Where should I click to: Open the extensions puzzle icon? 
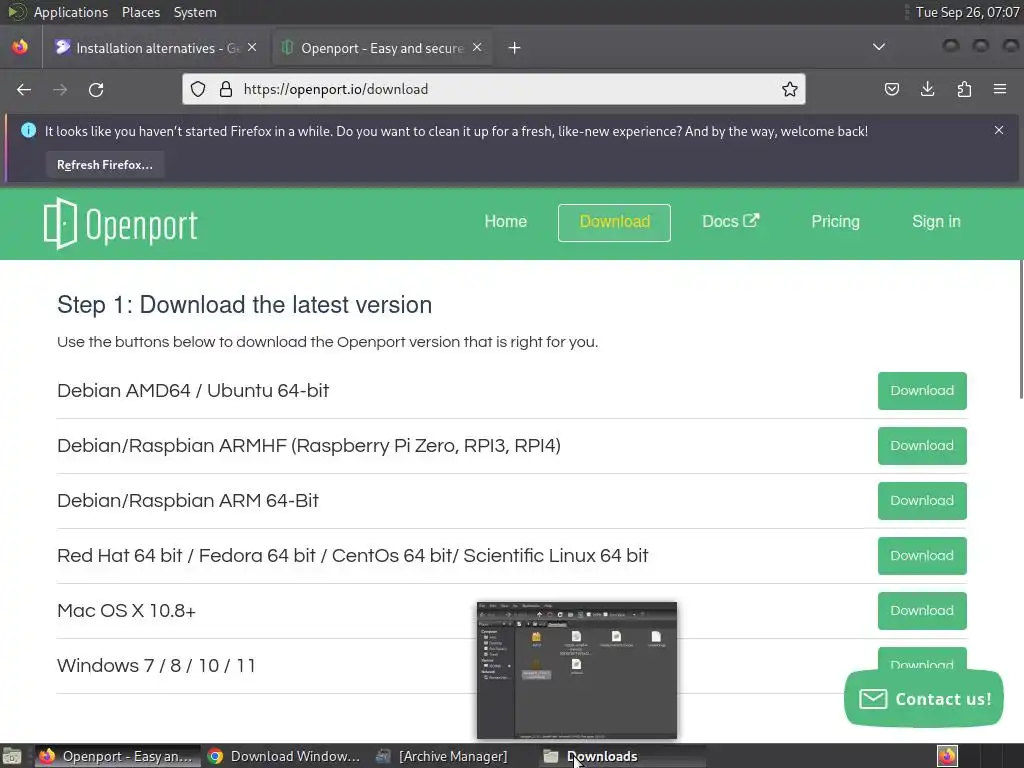pyautogui.click(x=964, y=89)
